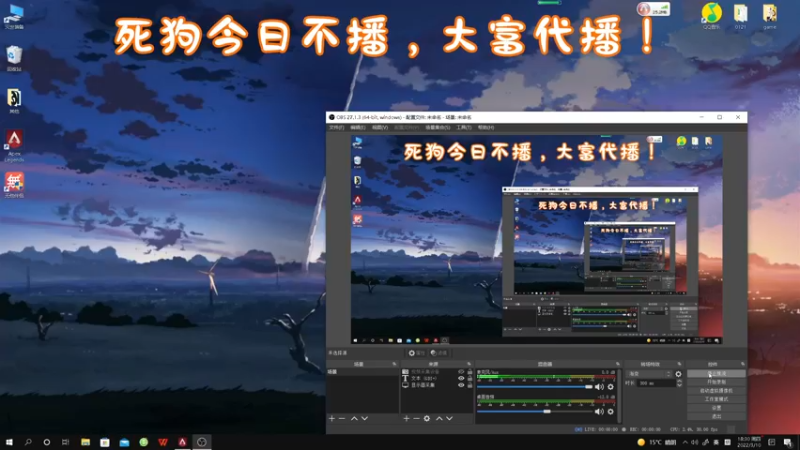The height and width of the screenshot is (450, 800).
Task: Click the Properties button above the docks
Action: 417,353
